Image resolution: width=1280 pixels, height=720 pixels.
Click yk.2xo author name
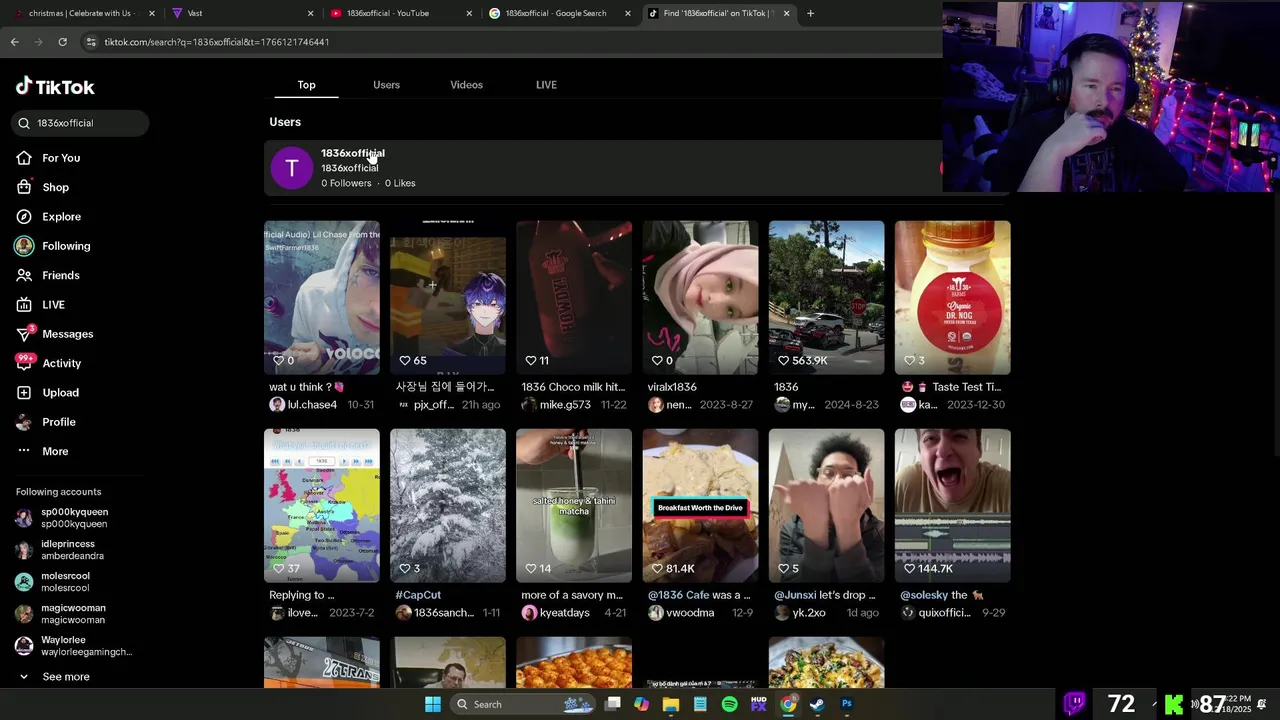click(x=809, y=613)
